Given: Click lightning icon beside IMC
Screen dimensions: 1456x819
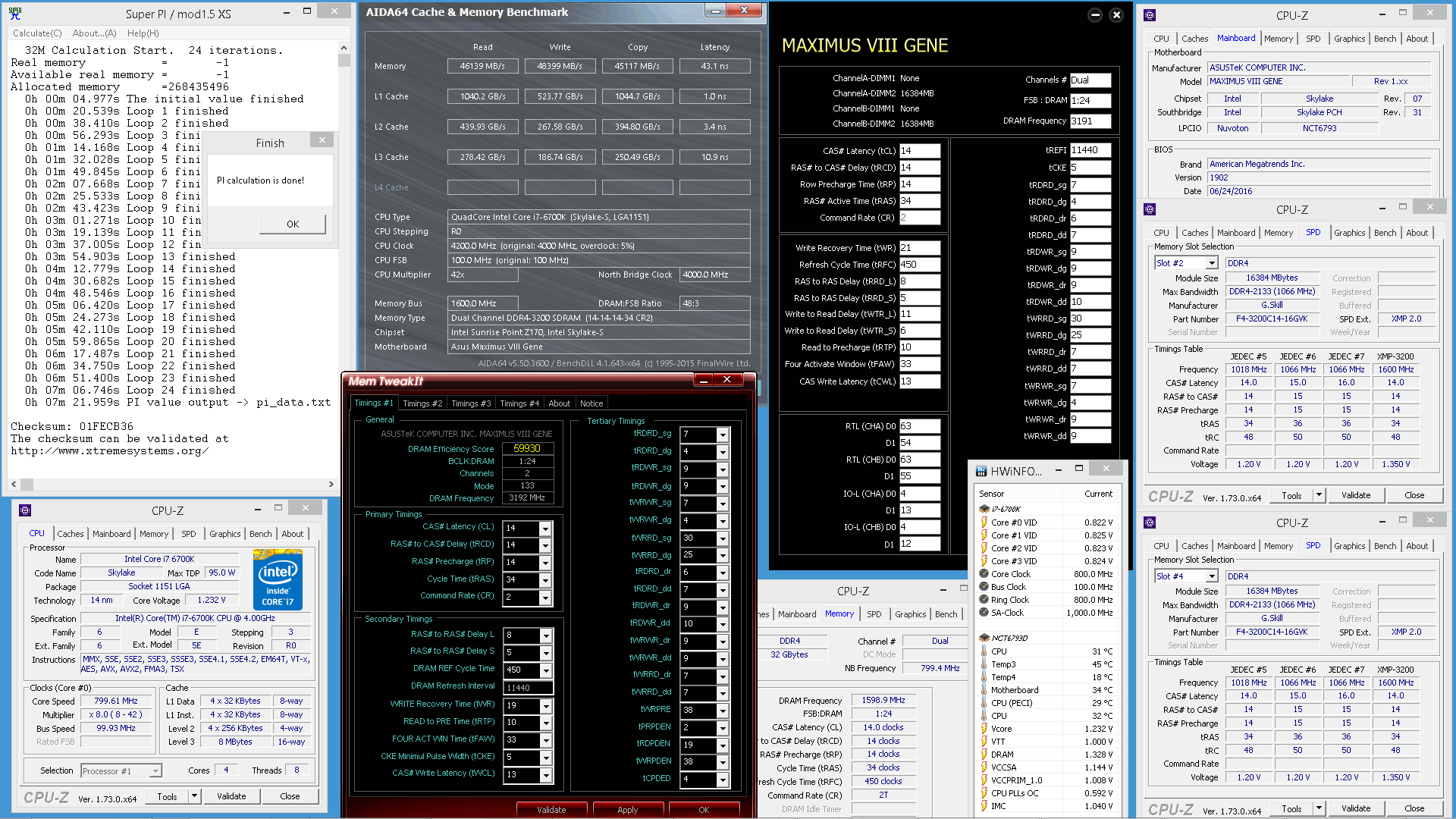Looking at the screenshot, I should point(984,806).
